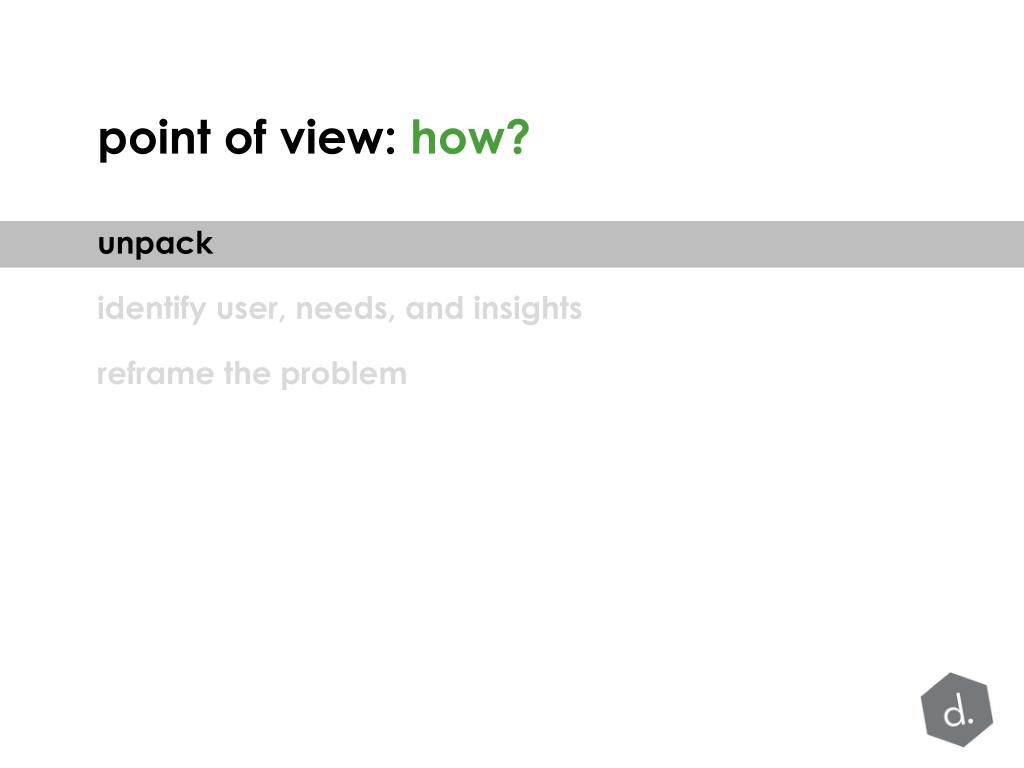Click the gray highlight bar right of 'unpack'

tap(618, 244)
